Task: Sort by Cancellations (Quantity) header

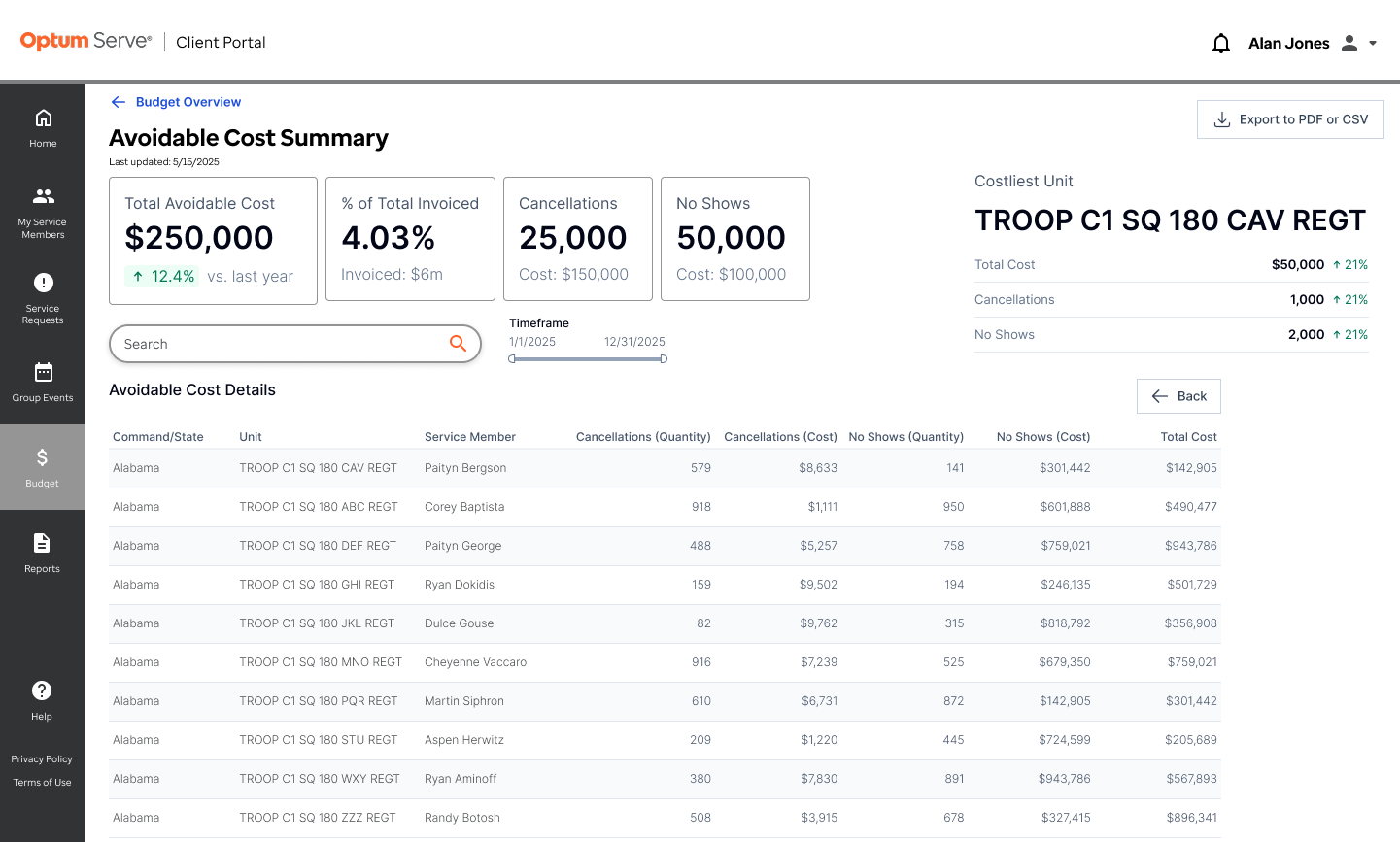Action: [x=643, y=437]
